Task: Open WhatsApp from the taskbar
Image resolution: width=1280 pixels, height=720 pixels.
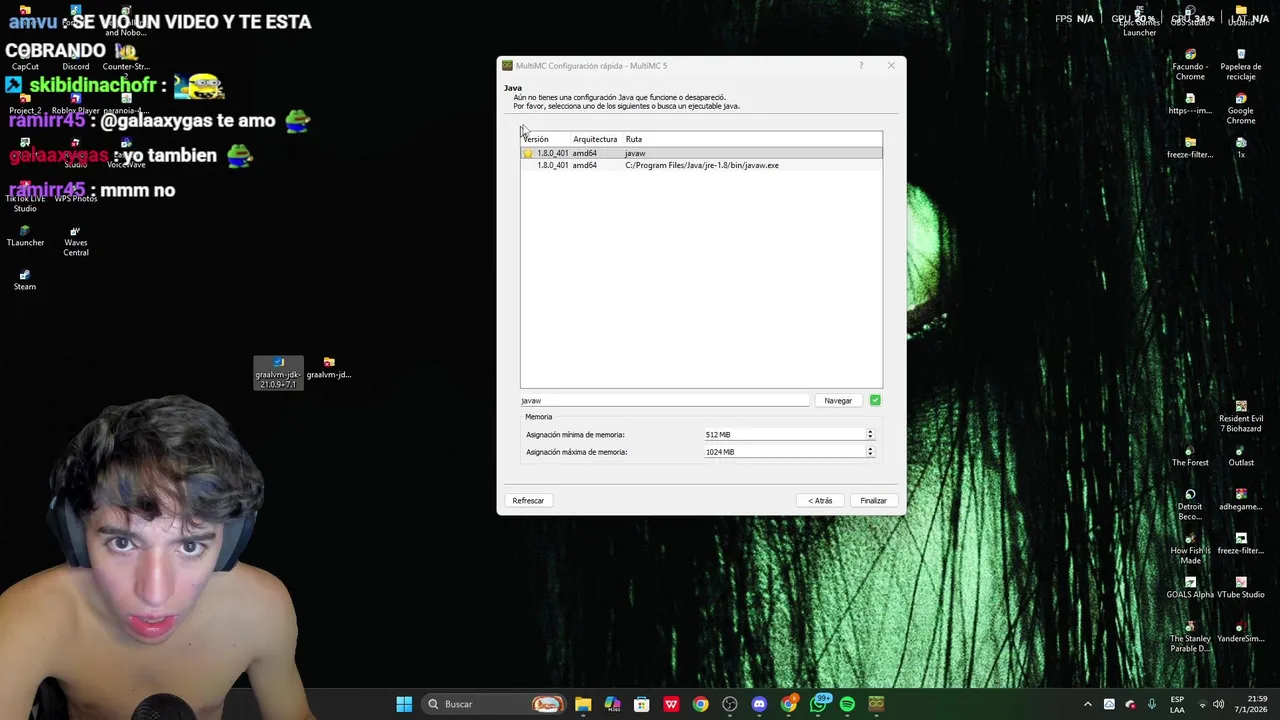Action: click(x=818, y=704)
